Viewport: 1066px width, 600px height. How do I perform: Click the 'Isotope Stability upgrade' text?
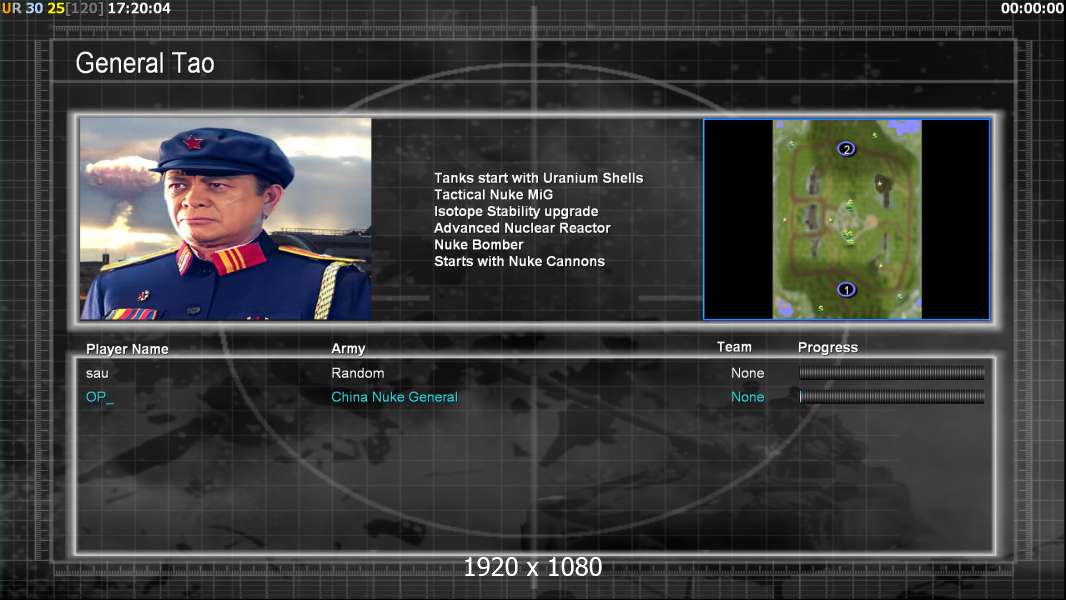(x=516, y=211)
